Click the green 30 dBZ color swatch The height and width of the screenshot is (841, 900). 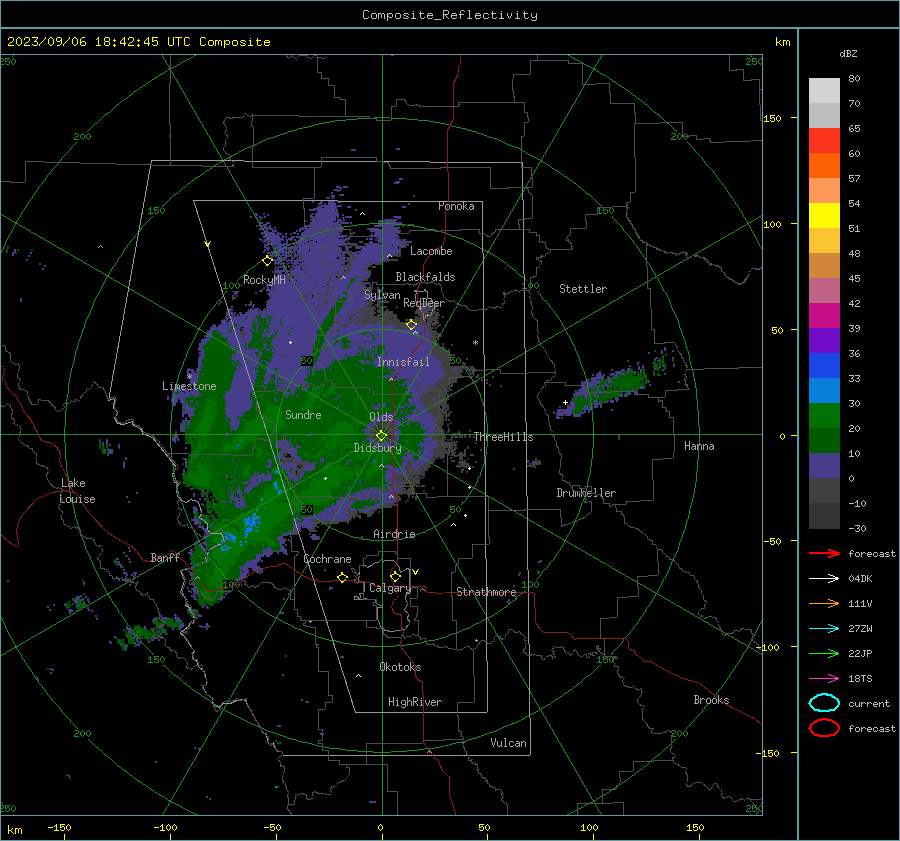pyautogui.click(x=824, y=415)
